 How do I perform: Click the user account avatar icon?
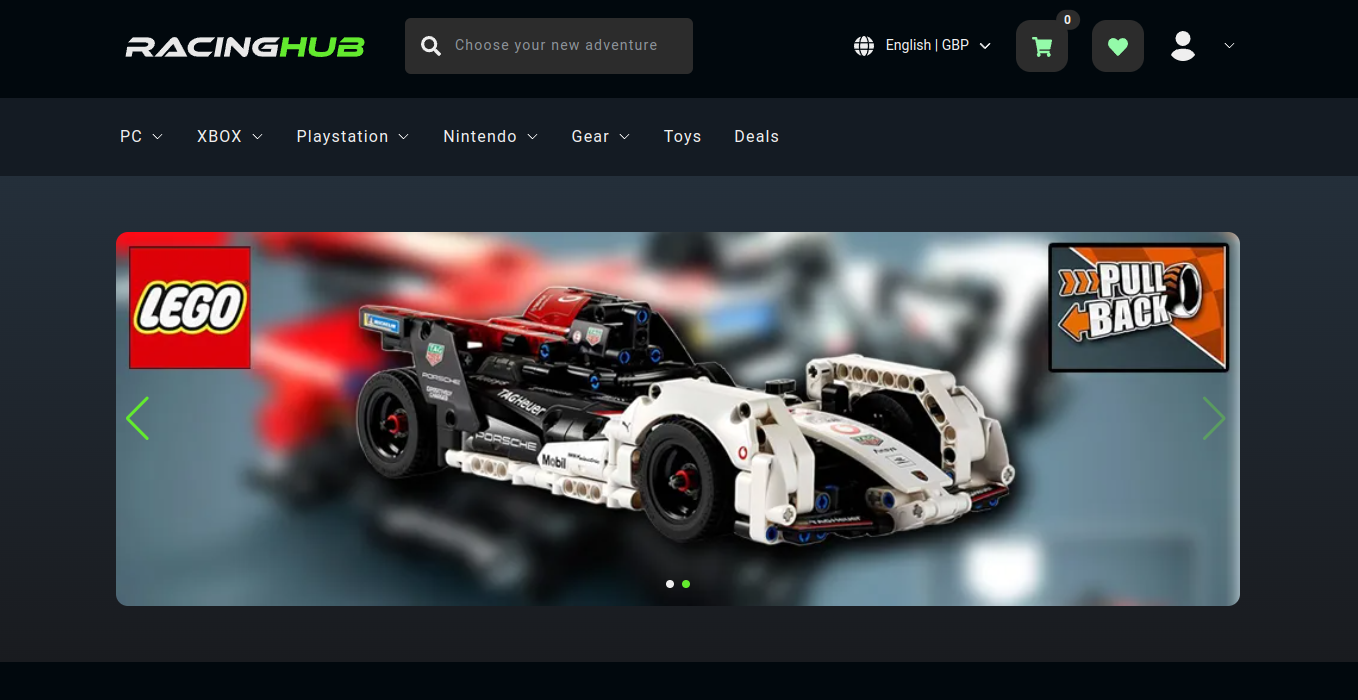[1183, 46]
